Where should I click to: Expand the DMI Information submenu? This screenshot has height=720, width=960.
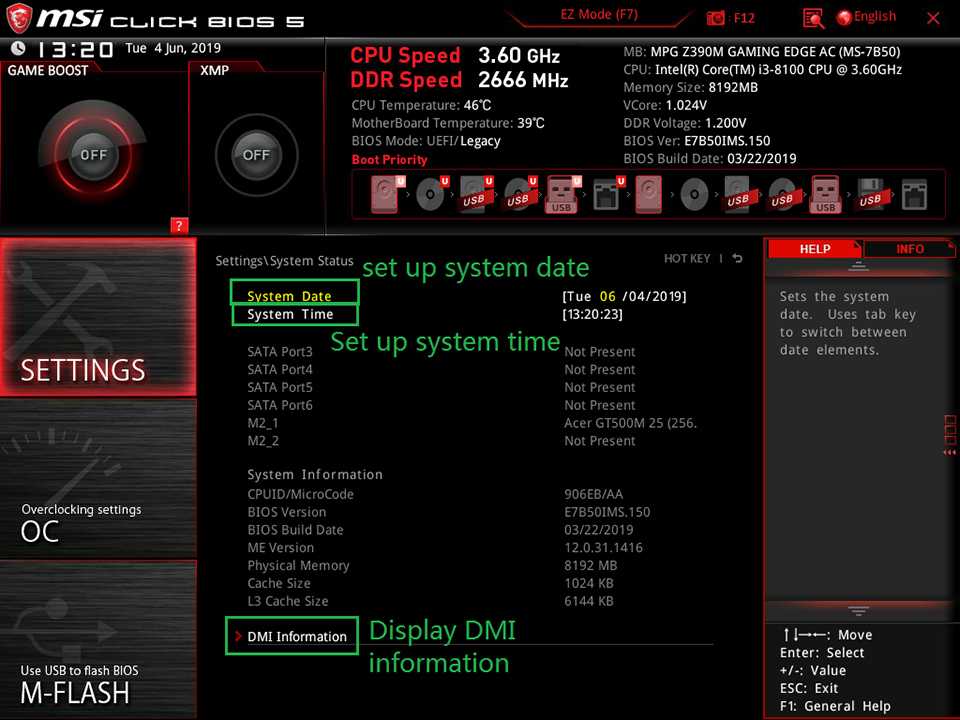(x=296, y=636)
